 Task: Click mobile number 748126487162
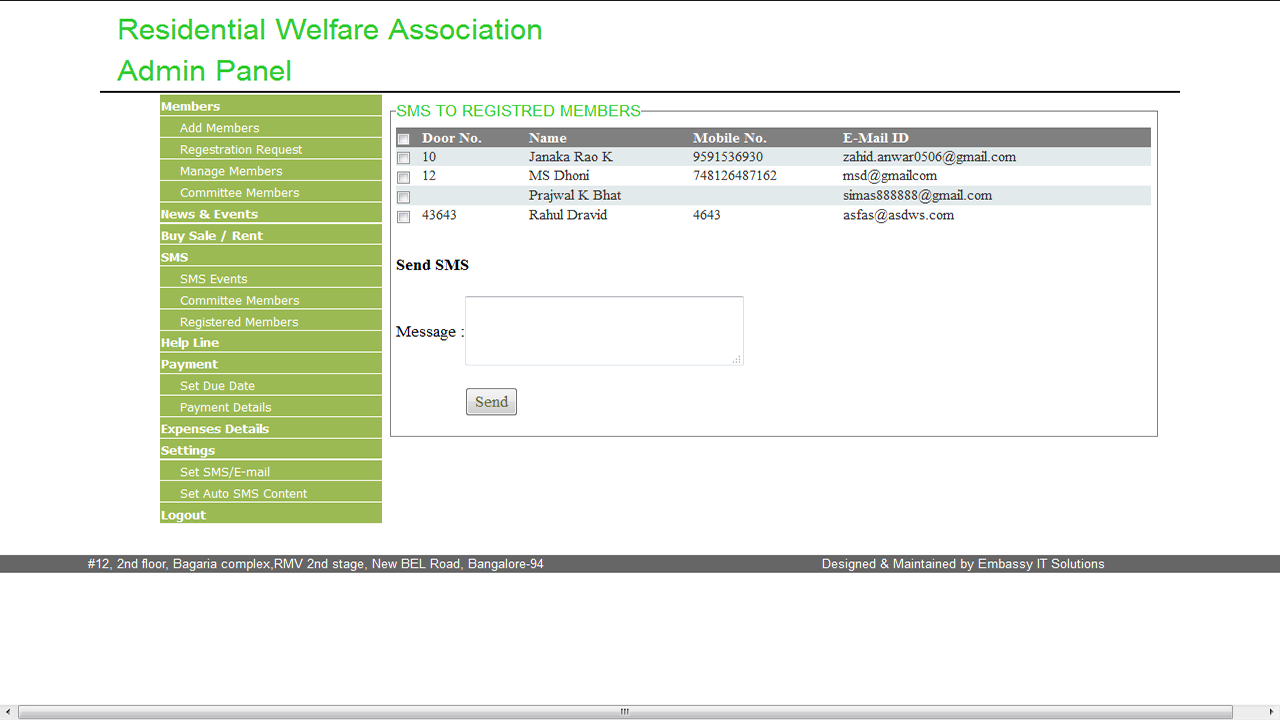pyautogui.click(x=735, y=176)
